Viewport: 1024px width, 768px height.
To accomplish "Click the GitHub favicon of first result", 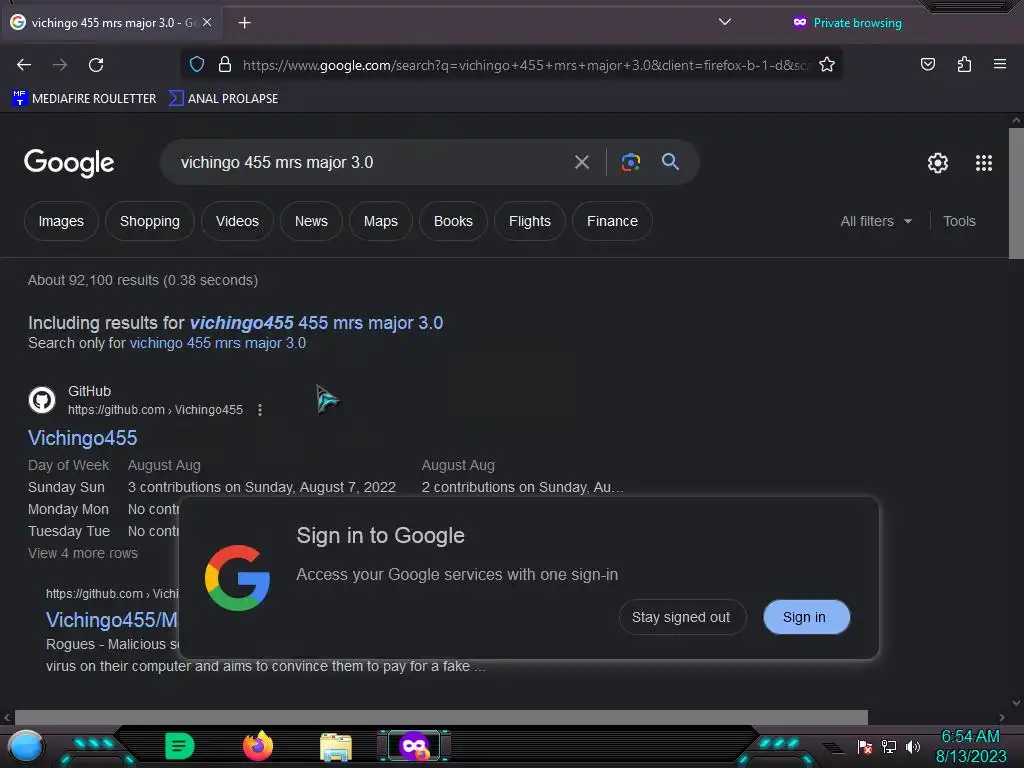I will click(42, 400).
